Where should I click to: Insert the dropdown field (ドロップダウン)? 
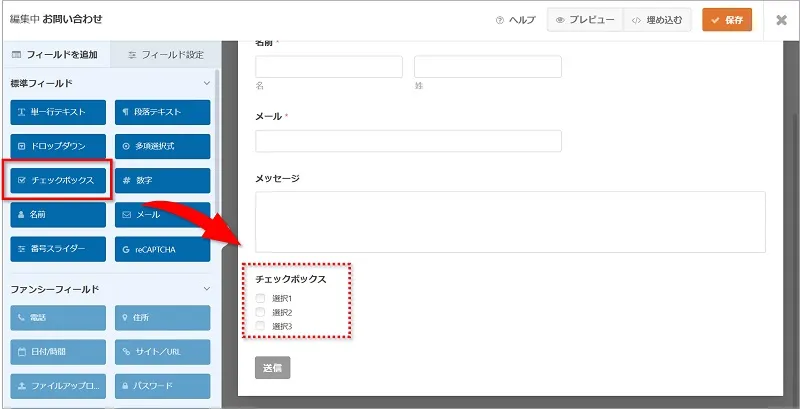click(58, 146)
